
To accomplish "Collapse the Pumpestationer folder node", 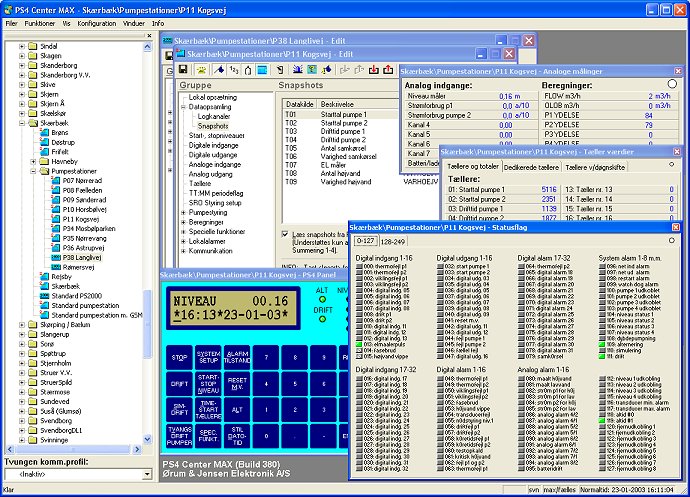I will pyautogui.click(x=33, y=171).
